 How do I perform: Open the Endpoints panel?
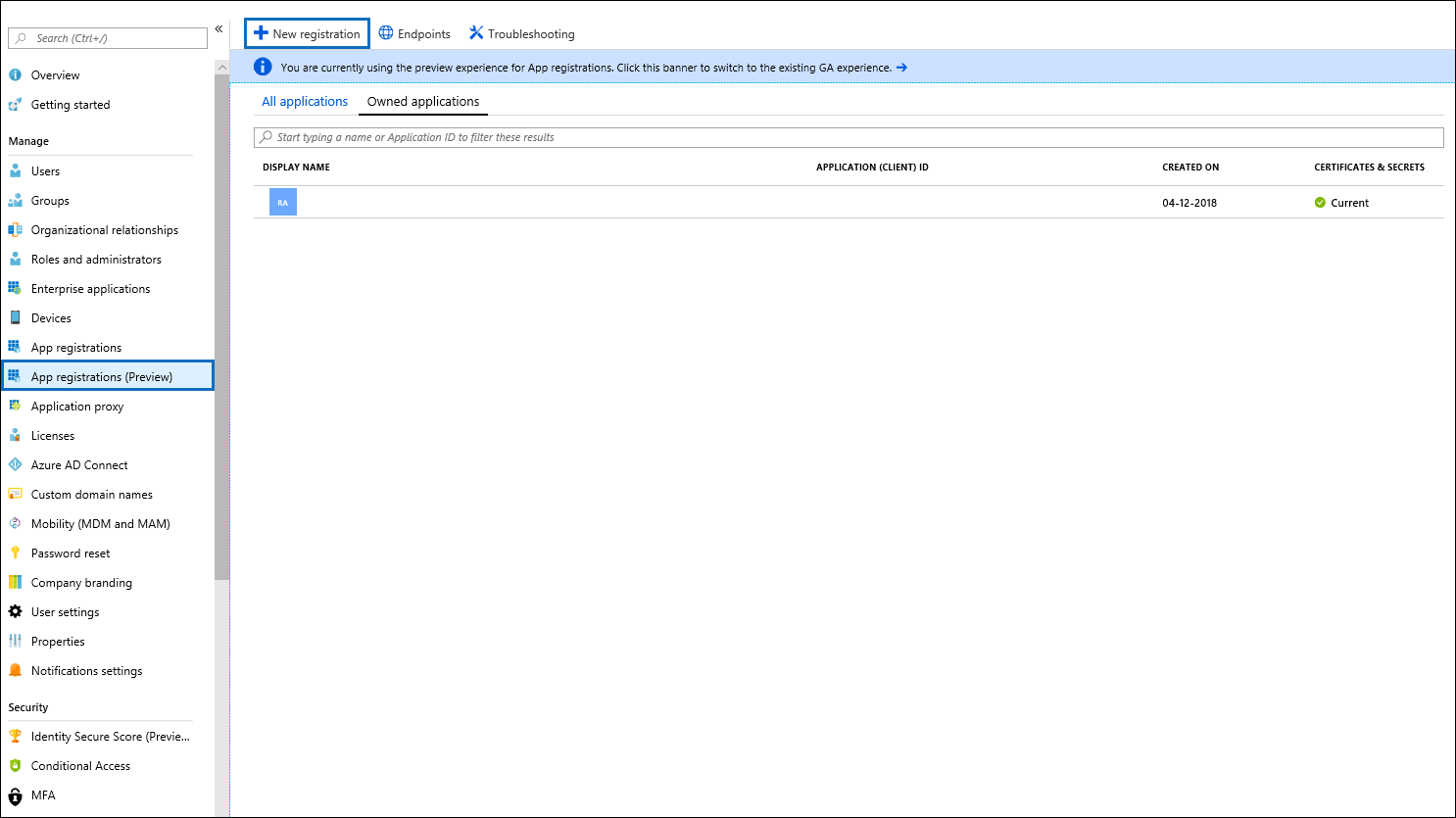(x=414, y=32)
